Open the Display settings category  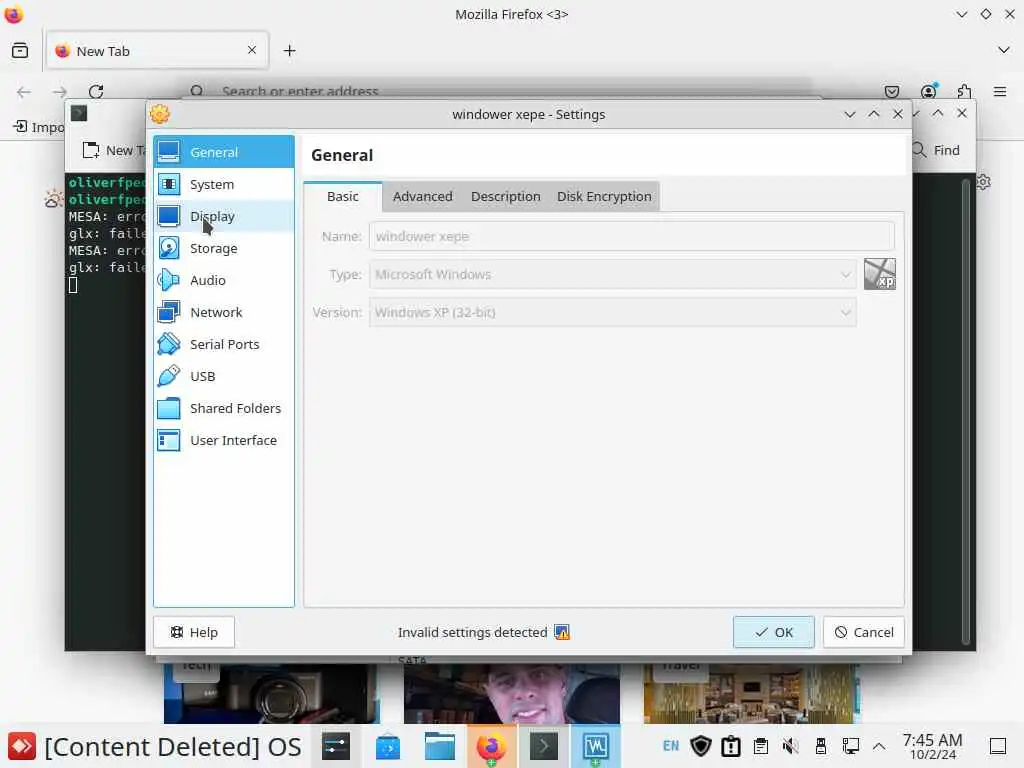[224, 216]
